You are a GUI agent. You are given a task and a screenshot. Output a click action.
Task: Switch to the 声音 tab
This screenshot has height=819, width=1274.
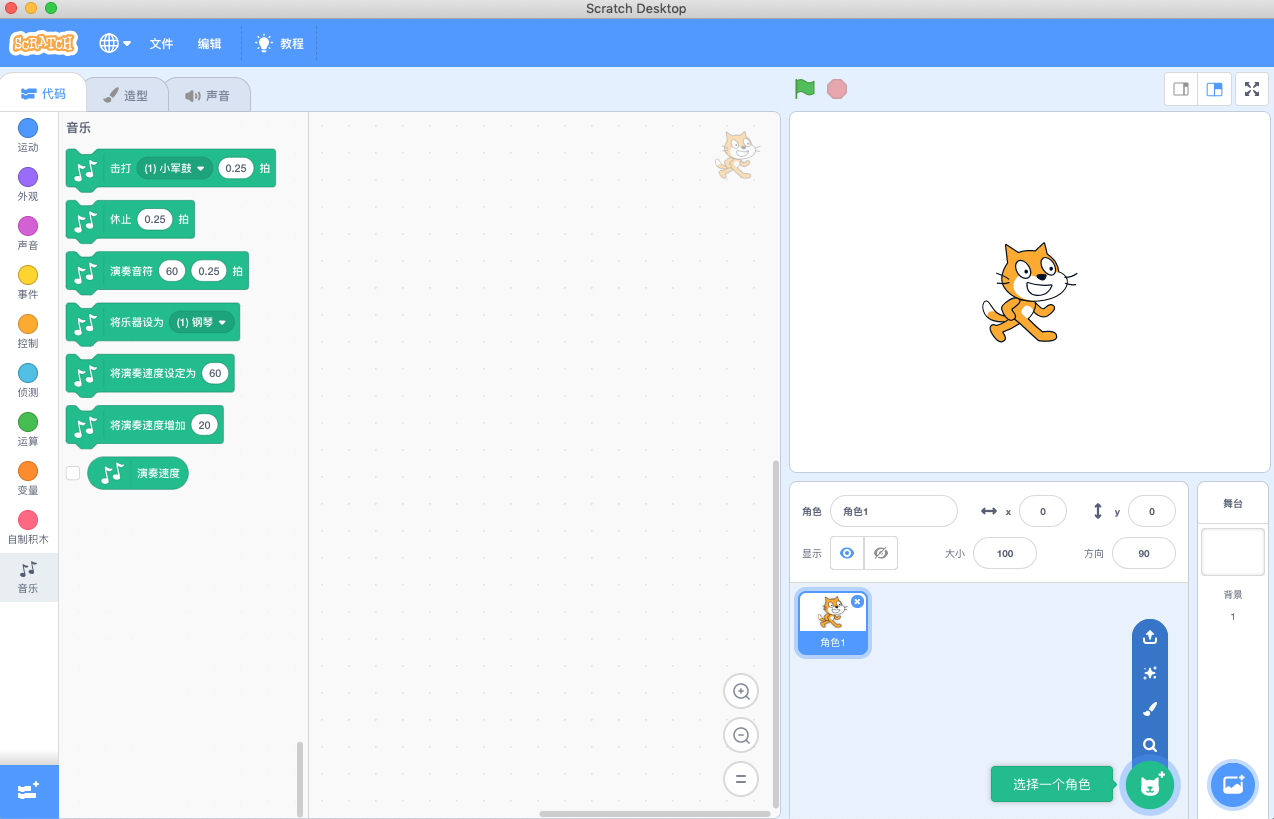(x=207, y=96)
